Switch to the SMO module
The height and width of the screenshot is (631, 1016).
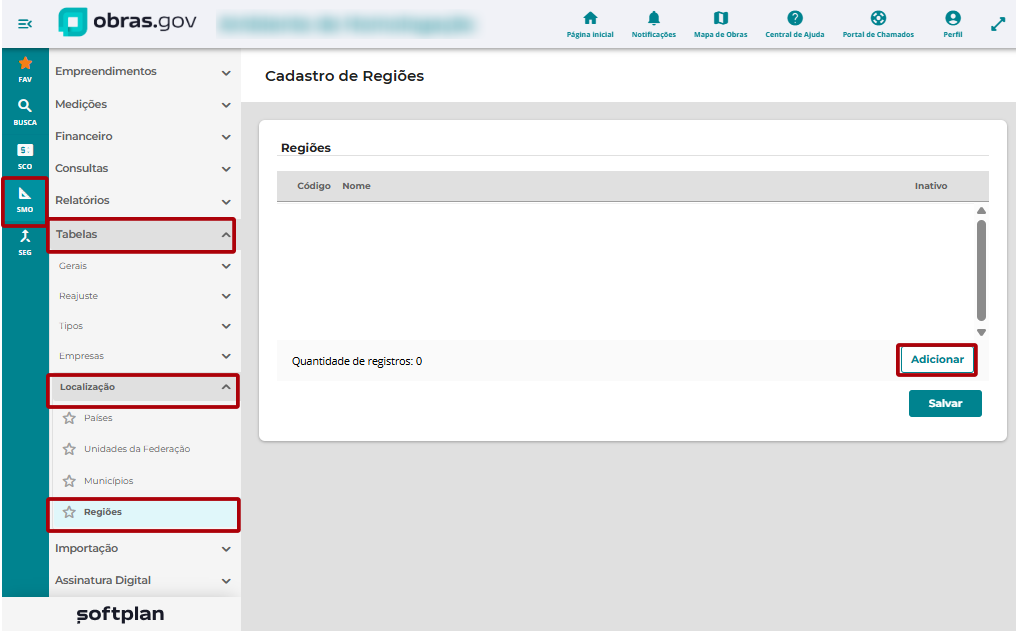coord(25,200)
